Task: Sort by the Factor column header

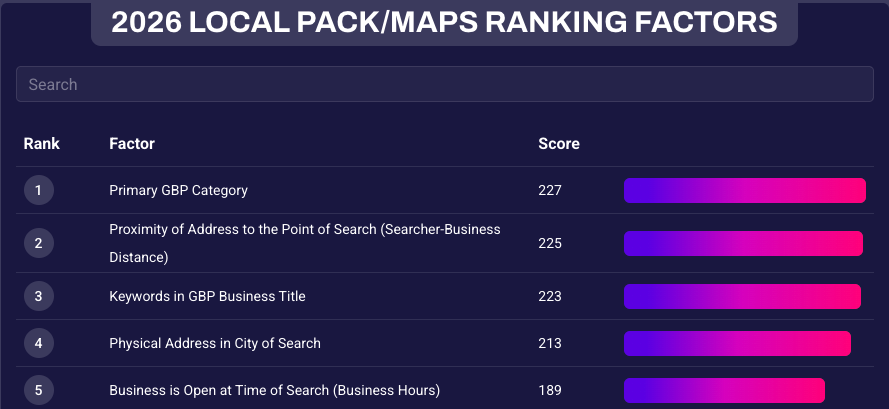Action: pyautogui.click(x=132, y=144)
